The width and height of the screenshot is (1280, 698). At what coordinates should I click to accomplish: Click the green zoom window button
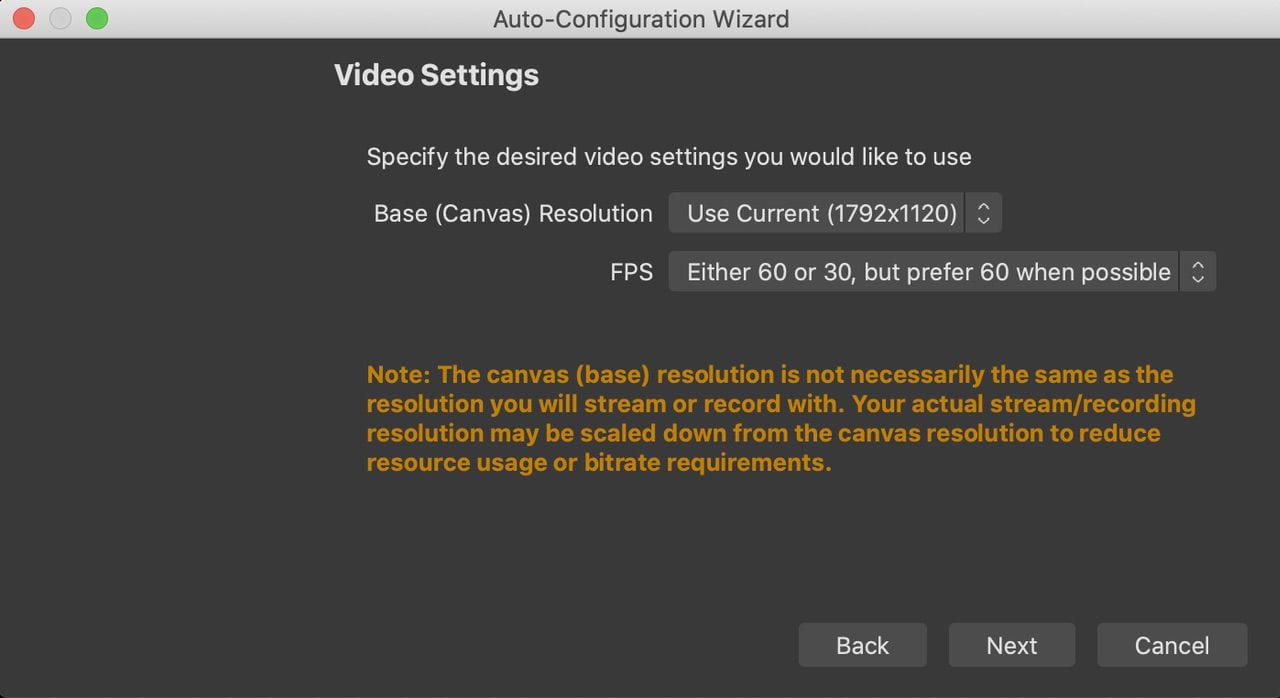tap(97, 18)
